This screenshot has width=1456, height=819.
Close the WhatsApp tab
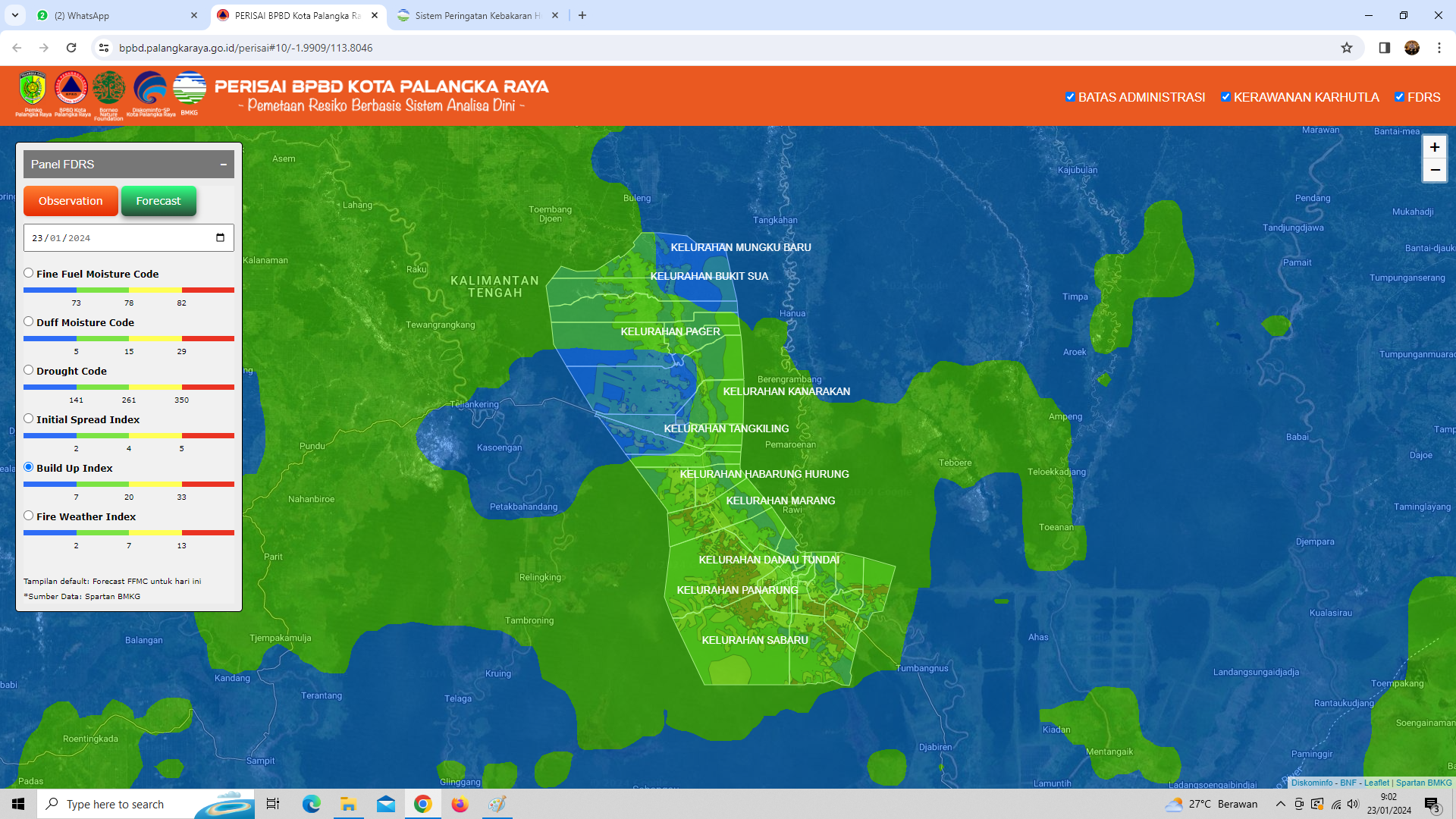pyautogui.click(x=194, y=15)
